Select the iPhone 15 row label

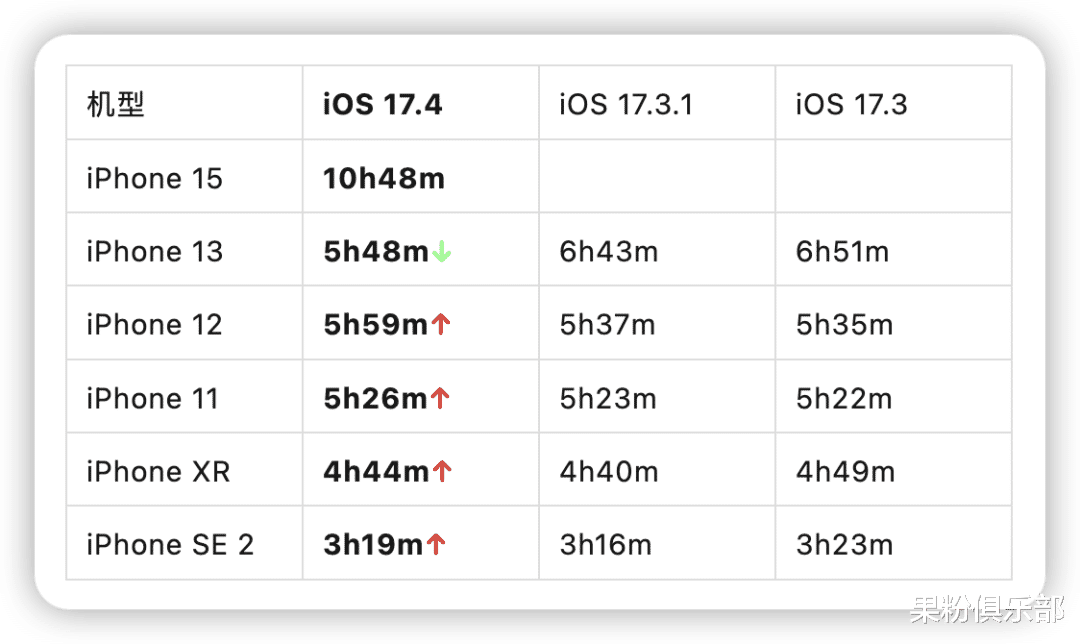pyautogui.click(x=154, y=178)
